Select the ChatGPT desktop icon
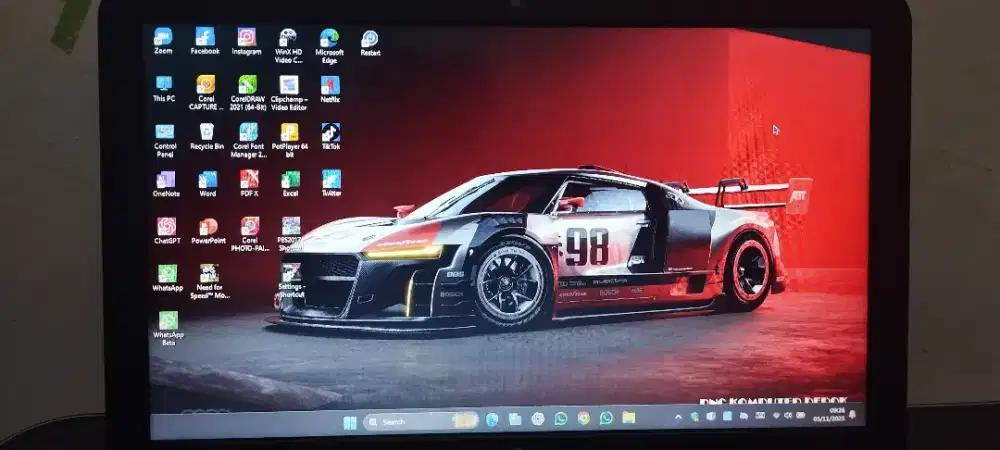The height and width of the screenshot is (450, 1000). [166, 227]
